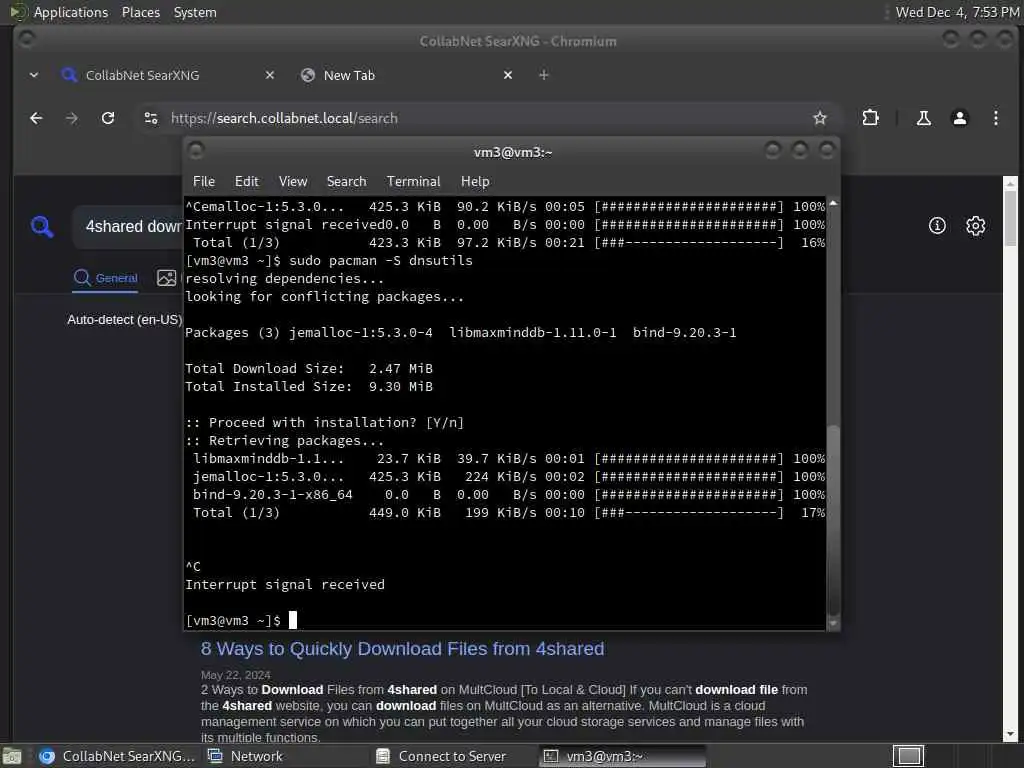Open the terminal View menu
This screenshot has width=1024, height=768.
click(x=293, y=182)
